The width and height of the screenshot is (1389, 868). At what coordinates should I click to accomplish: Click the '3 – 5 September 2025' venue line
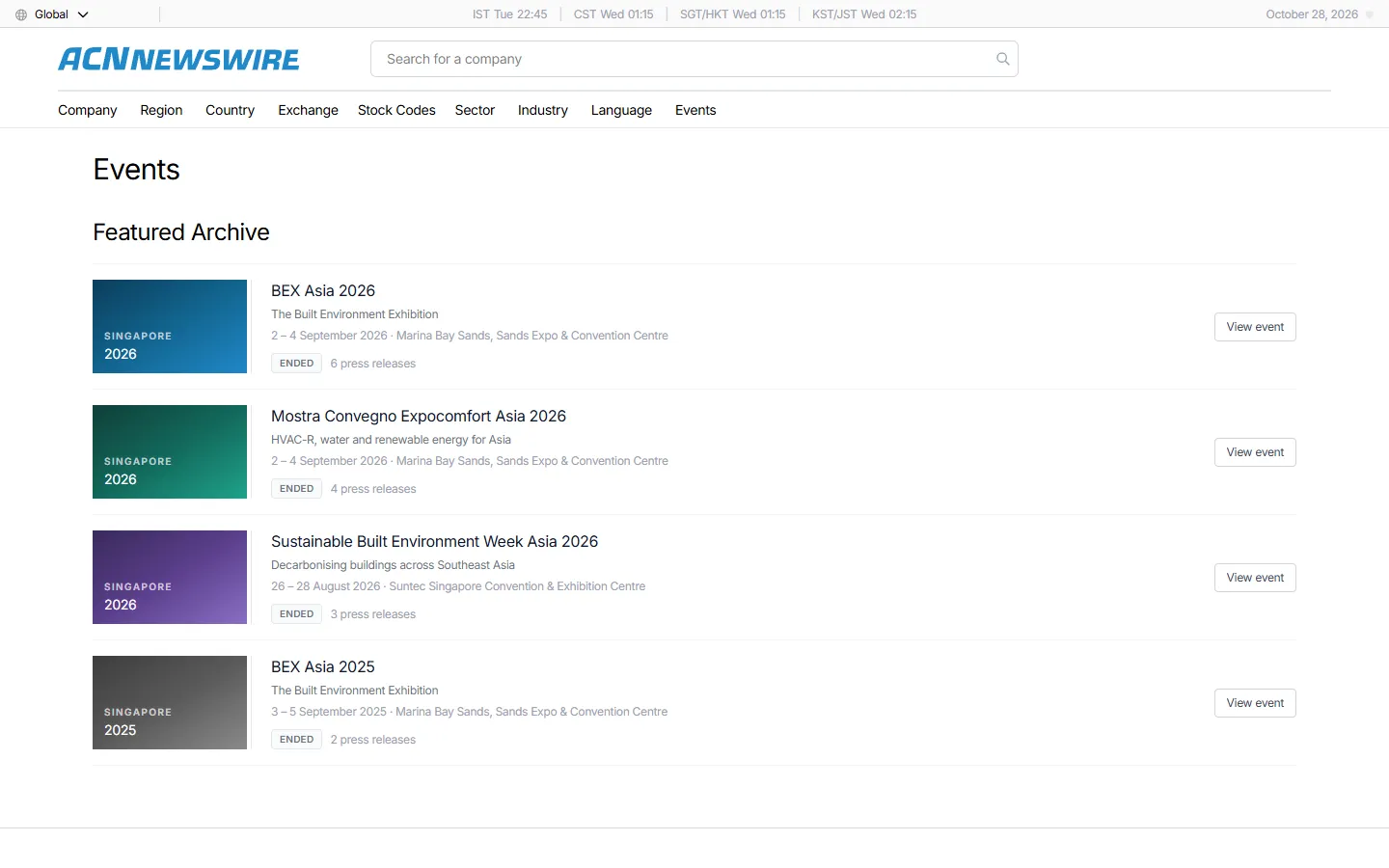click(x=469, y=712)
